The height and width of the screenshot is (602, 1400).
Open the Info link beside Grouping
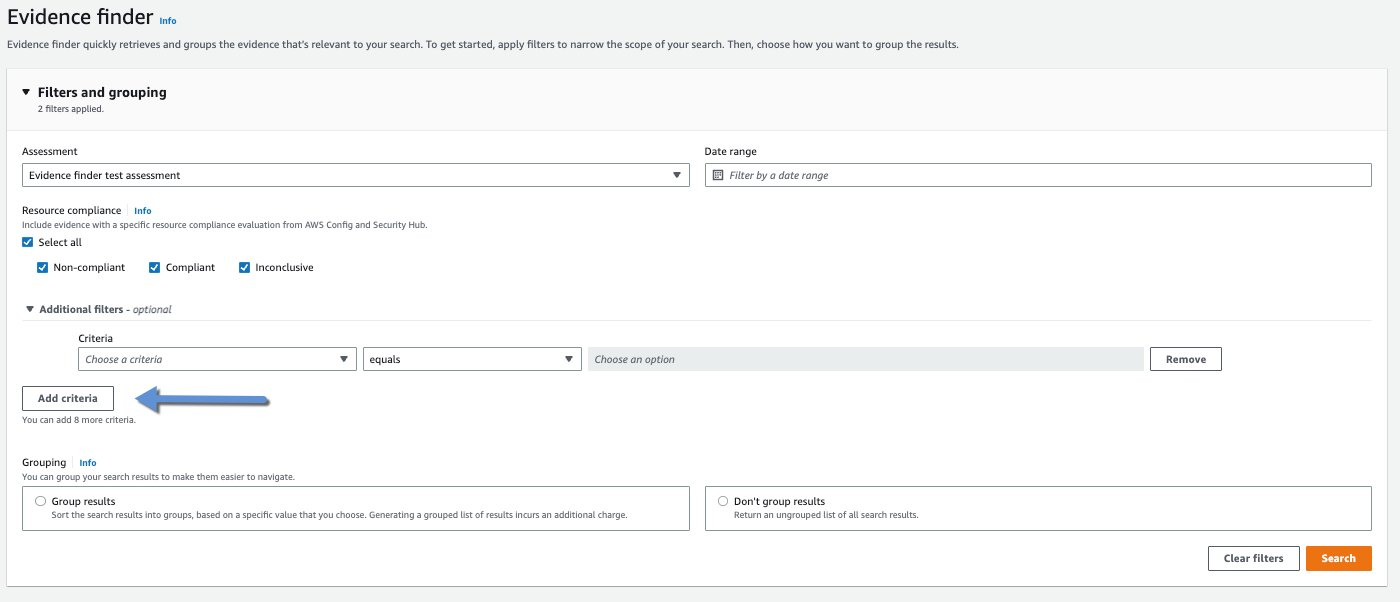pos(88,462)
